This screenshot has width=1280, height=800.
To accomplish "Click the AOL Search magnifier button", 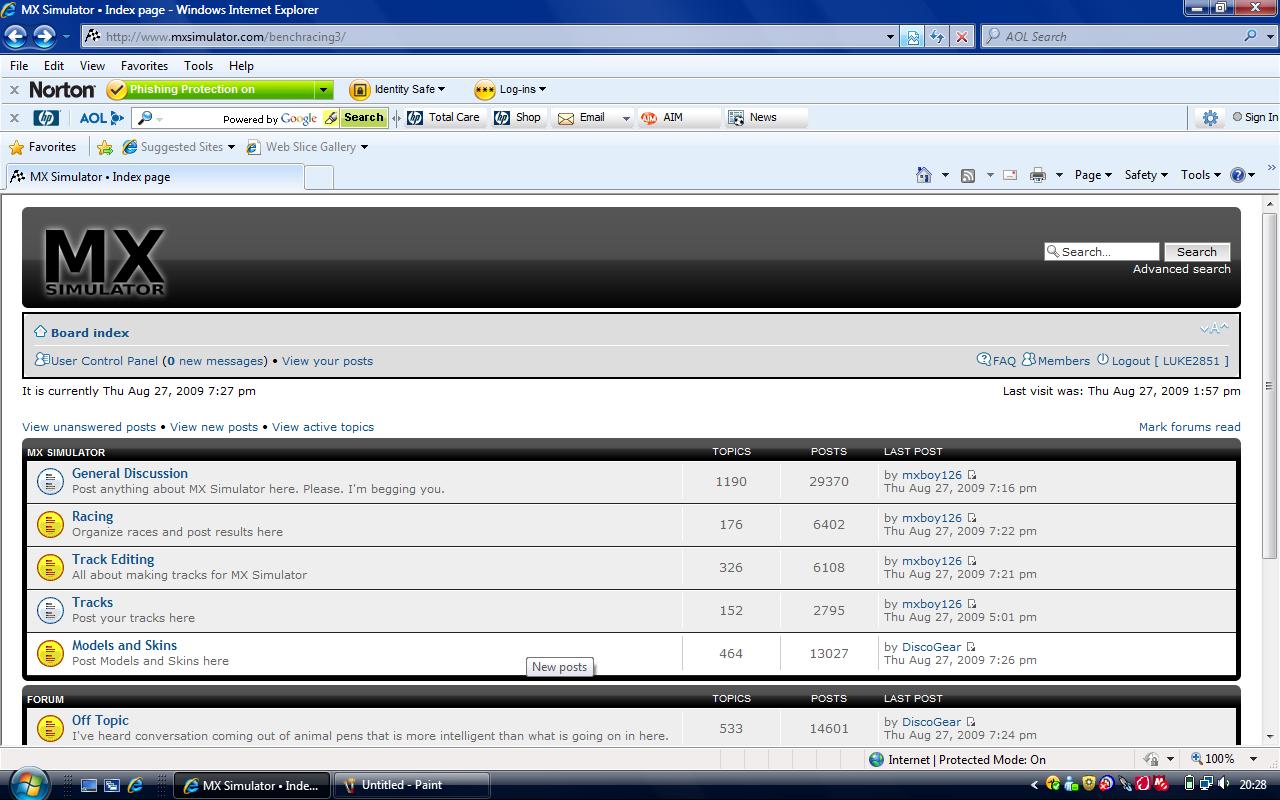I will pos(1251,36).
